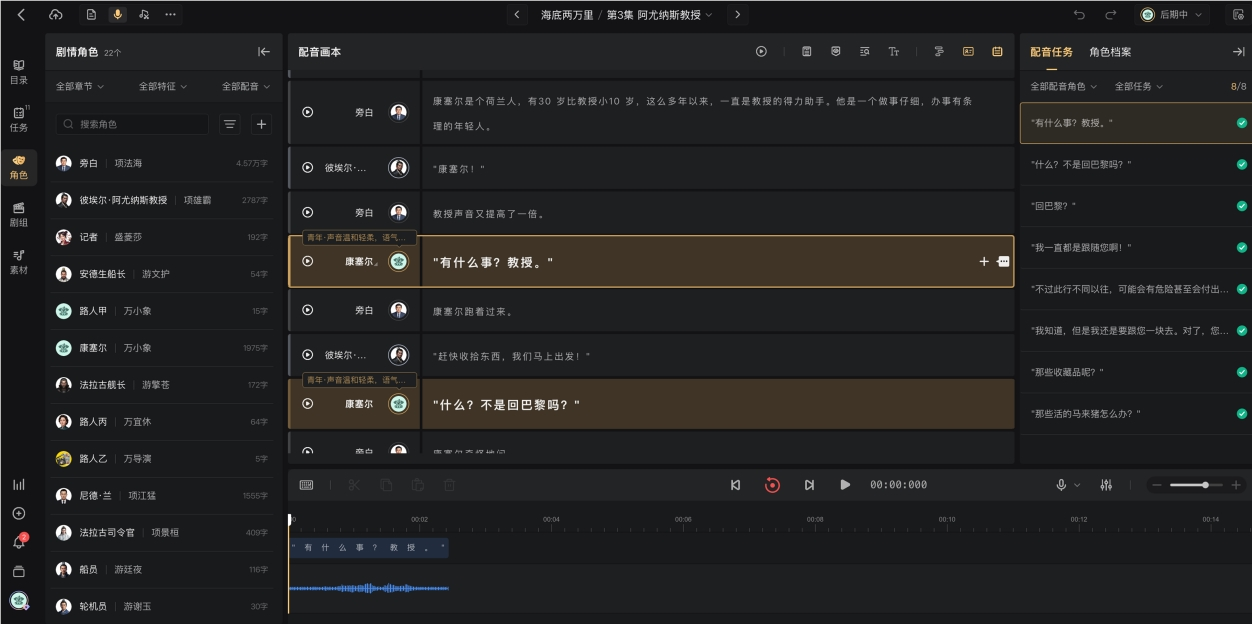
Task: Open the 任务 panel in left sidebar
Action: click(20, 118)
